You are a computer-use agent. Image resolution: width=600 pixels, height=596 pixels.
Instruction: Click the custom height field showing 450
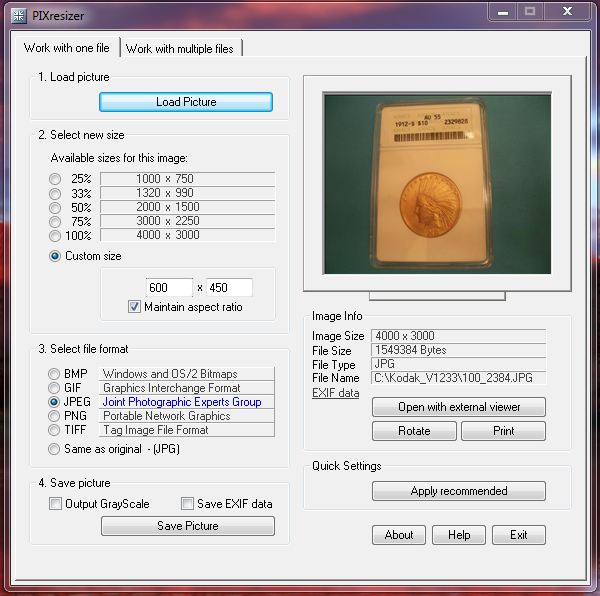coord(228,288)
